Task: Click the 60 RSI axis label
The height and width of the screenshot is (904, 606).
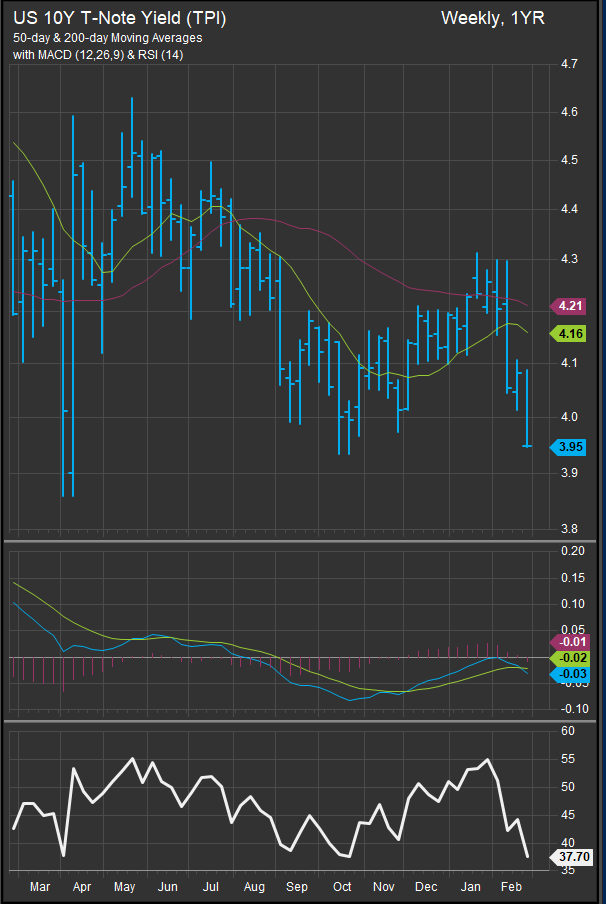Action: pyautogui.click(x=568, y=731)
